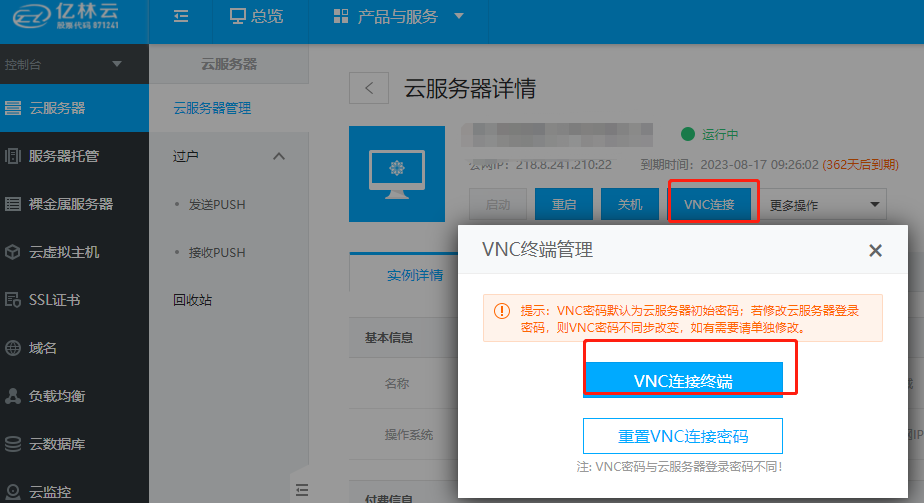The height and width of the screenshot is (503, 924).
Task: Click the SSL证书 icon in sidebar
Action: (13, 300)
